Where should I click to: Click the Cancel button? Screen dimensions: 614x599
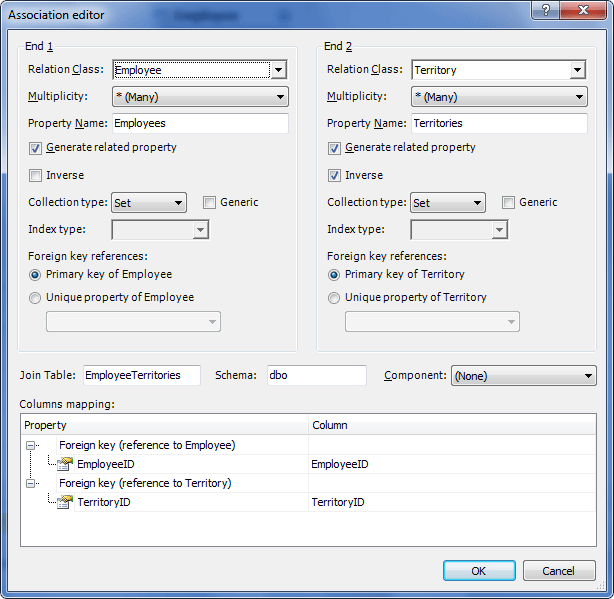point(559,571)
